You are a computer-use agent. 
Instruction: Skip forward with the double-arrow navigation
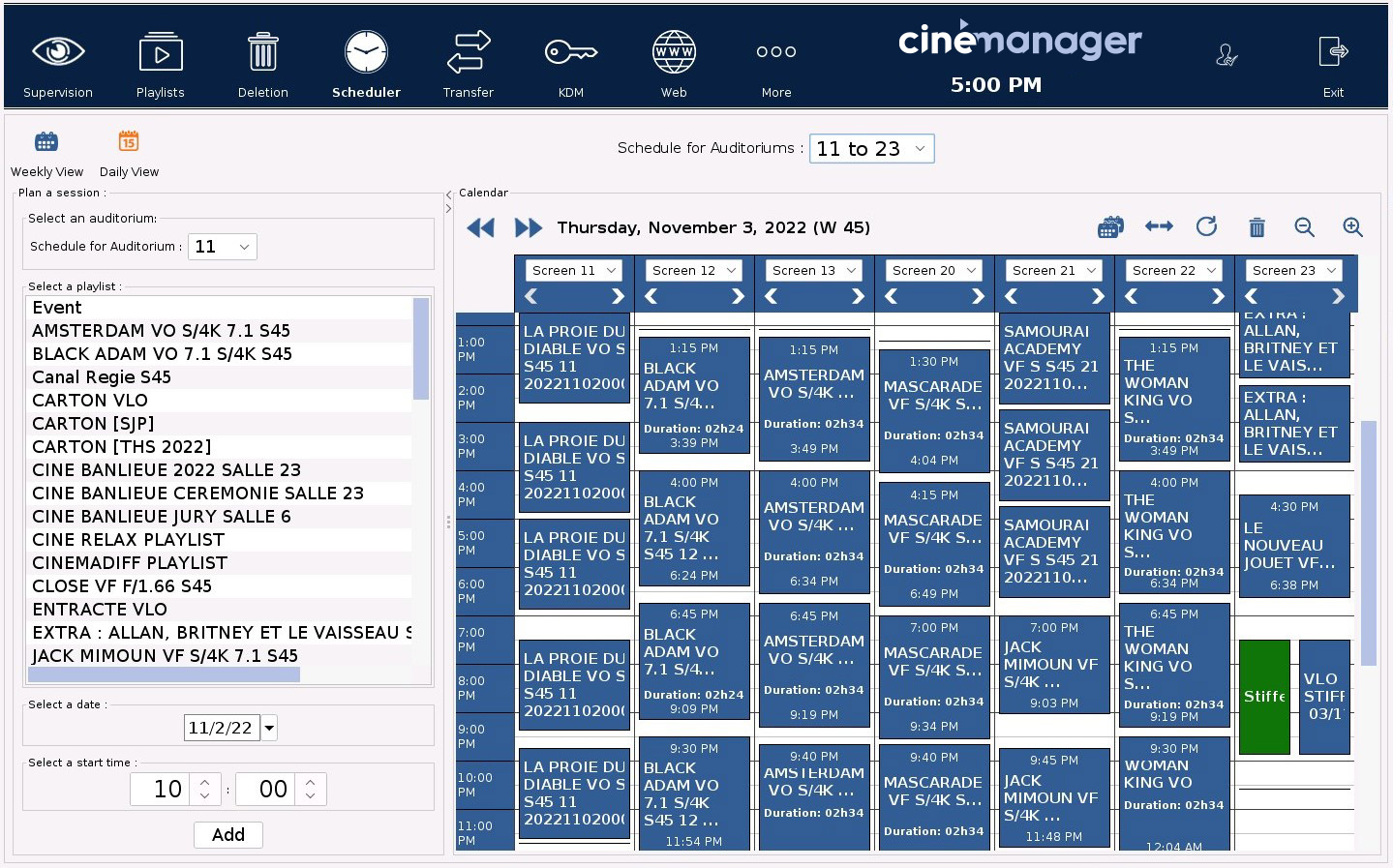[x=528, y=227]
